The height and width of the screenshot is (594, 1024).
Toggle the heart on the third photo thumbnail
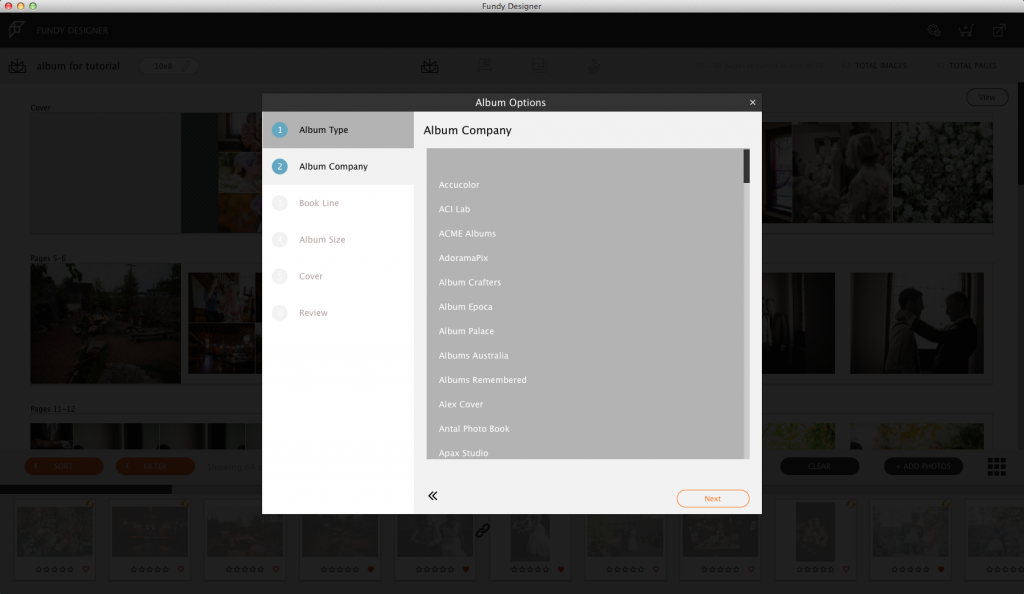click(x=276, y=569)
